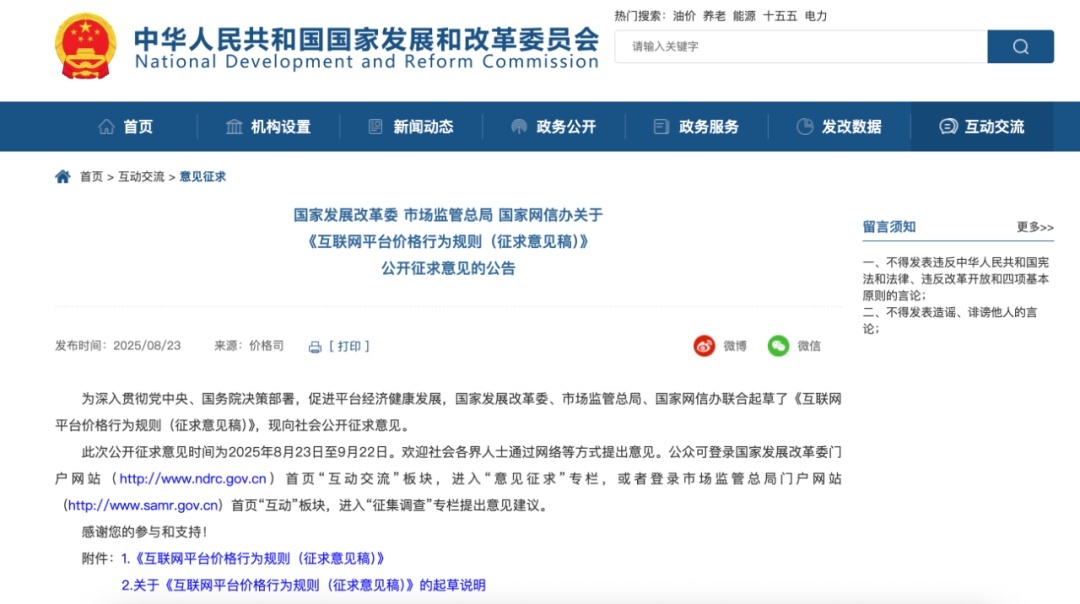Click the Weibo share icon
The image size is (1080, 604).
coord(705,346)
